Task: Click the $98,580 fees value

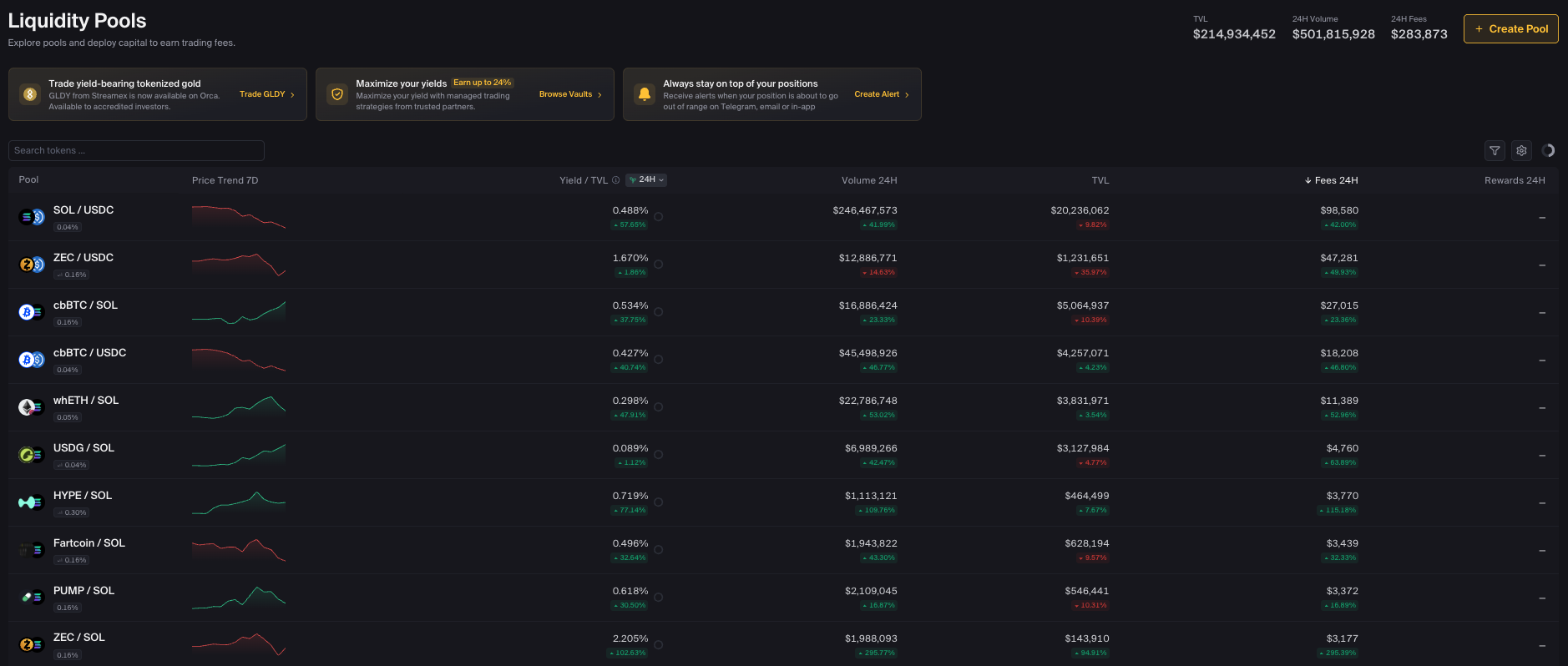Action: pos(1339,210)
